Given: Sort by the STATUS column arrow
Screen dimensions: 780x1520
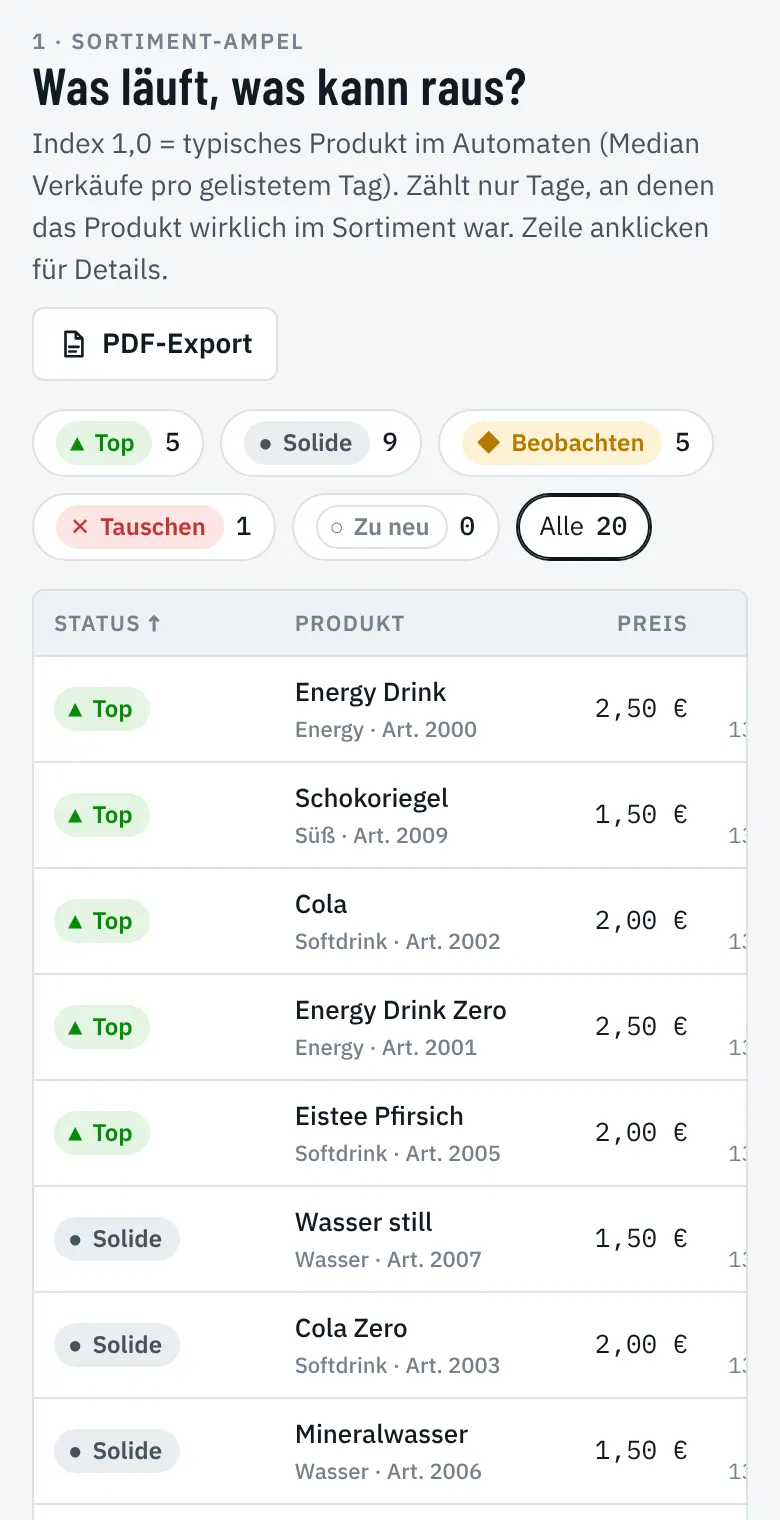Looking at the screenshot, I should tap(154, 624).
